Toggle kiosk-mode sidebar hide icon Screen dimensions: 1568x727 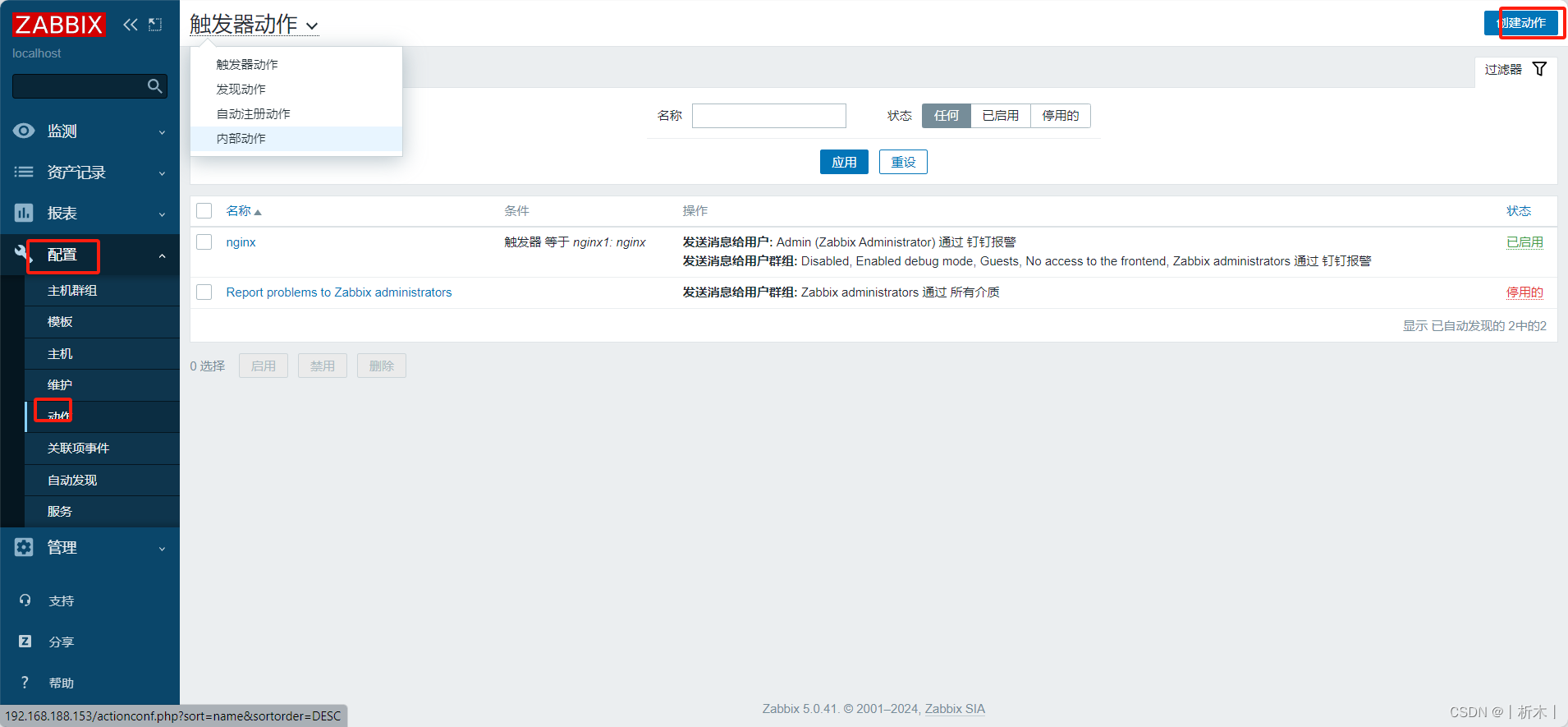[x=155, y=25]
